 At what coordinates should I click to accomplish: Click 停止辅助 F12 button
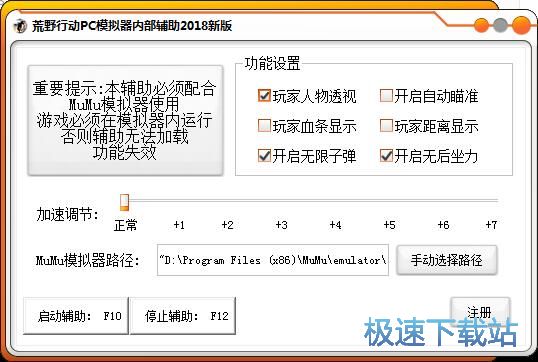[x=183, y=316]
